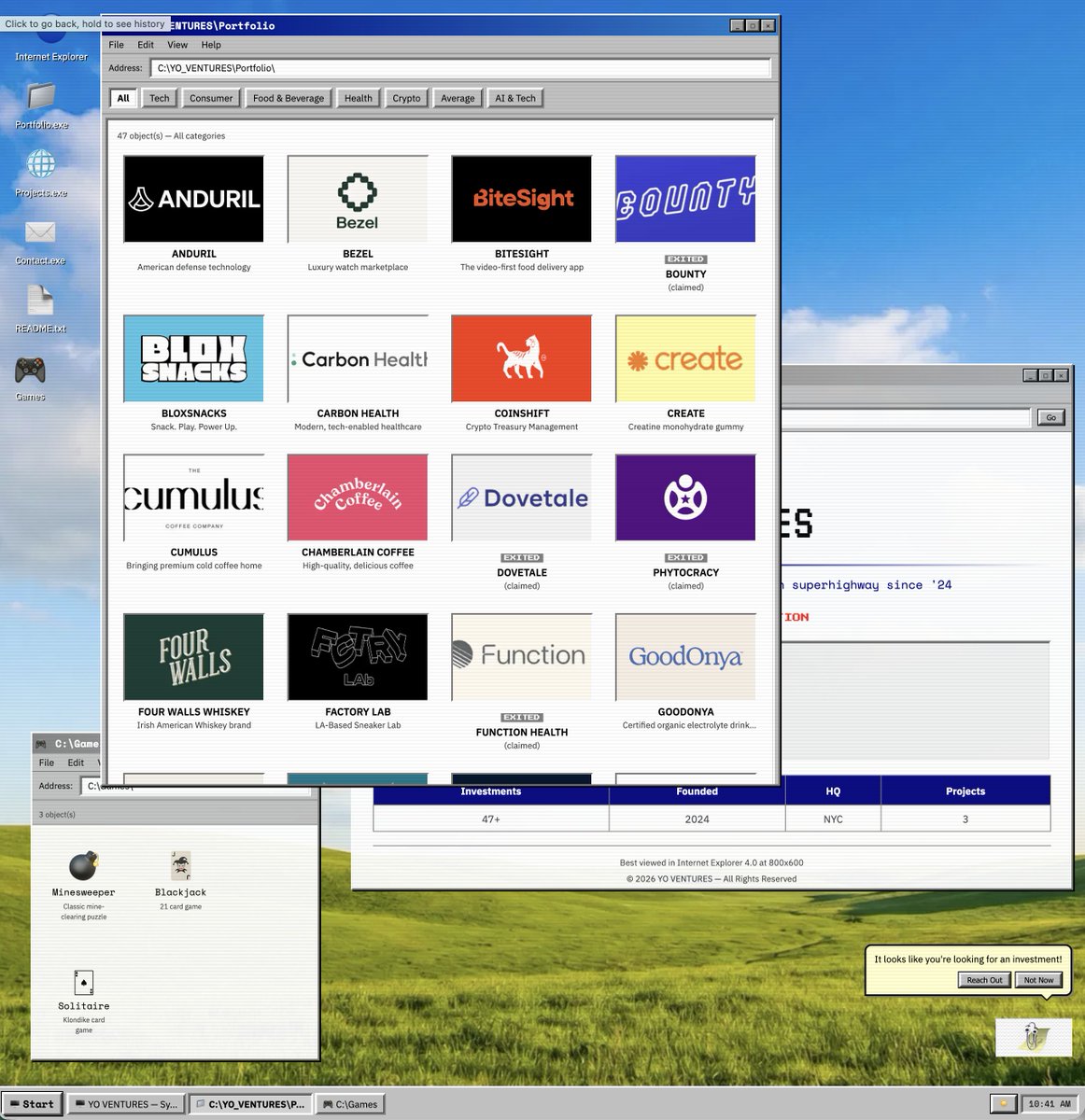The image size is (1085, 1120).
Task: Open the Coinshift tiger logo tile
Action: click(522, 358)
